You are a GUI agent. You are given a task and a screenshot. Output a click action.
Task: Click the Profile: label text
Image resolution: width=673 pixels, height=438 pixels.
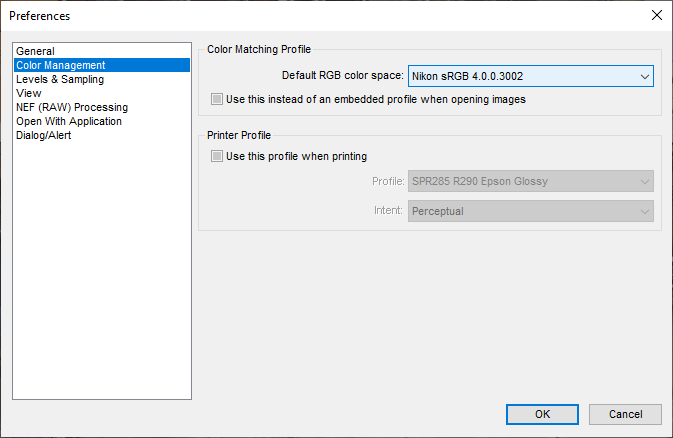tap(388, 181)
